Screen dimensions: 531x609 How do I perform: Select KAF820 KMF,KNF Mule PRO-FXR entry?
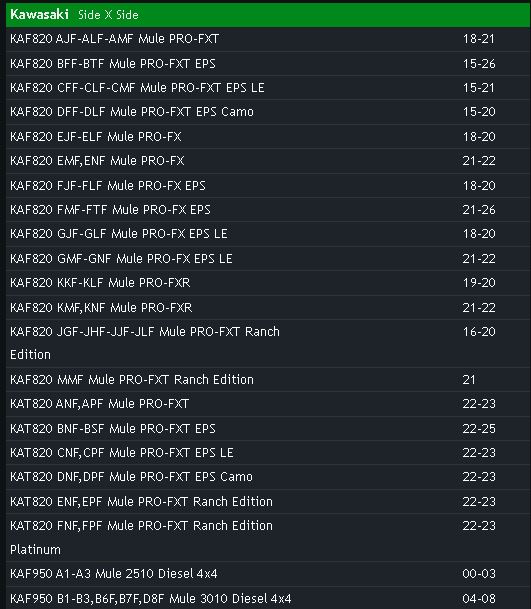click(268, 308)
